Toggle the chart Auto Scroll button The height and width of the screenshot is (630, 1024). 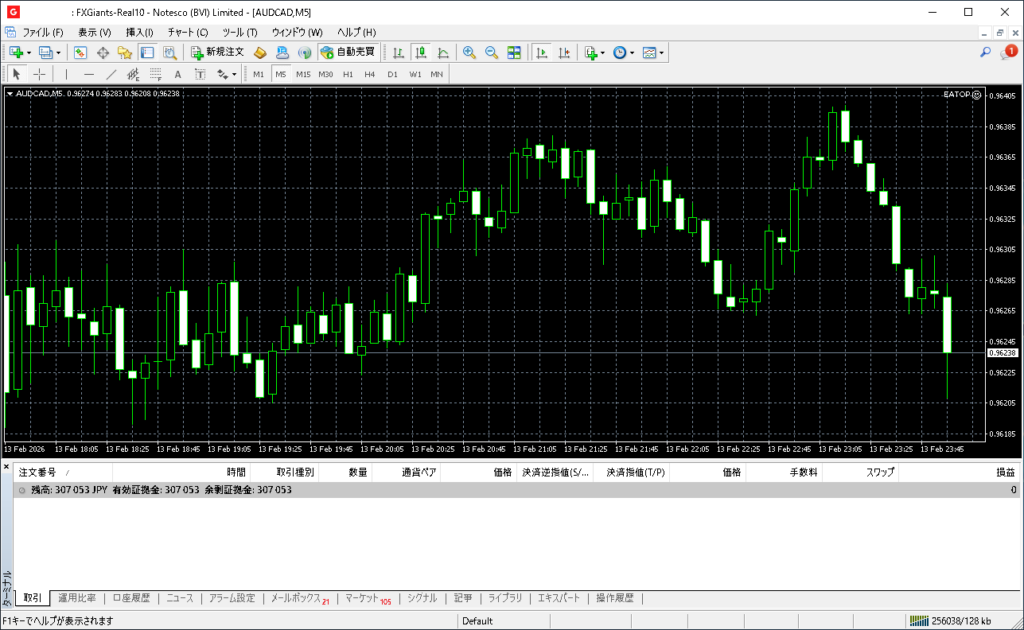coord(541,52)
